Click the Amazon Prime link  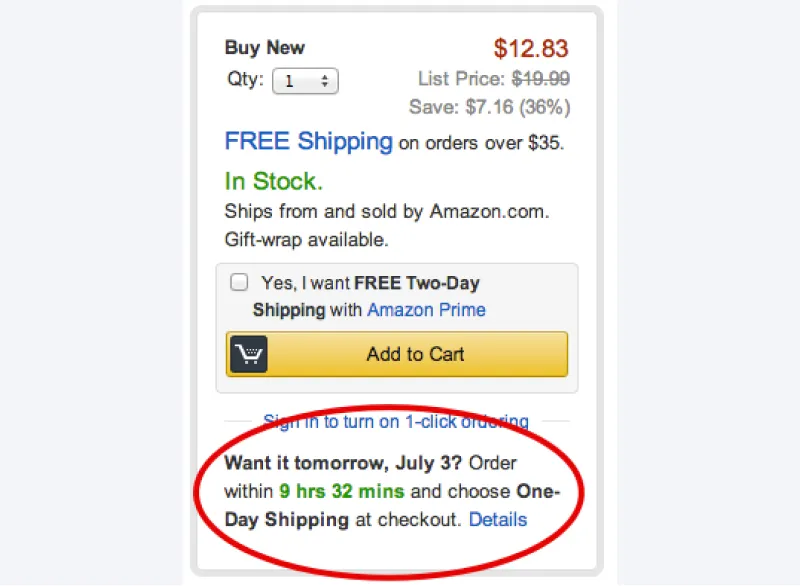[426, 310]
